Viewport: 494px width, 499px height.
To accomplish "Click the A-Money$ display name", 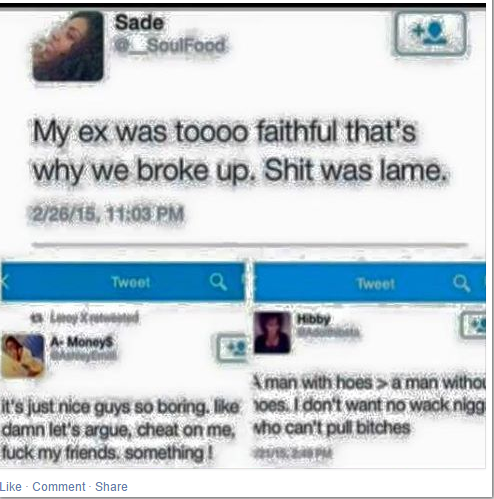I will [82, 342].
